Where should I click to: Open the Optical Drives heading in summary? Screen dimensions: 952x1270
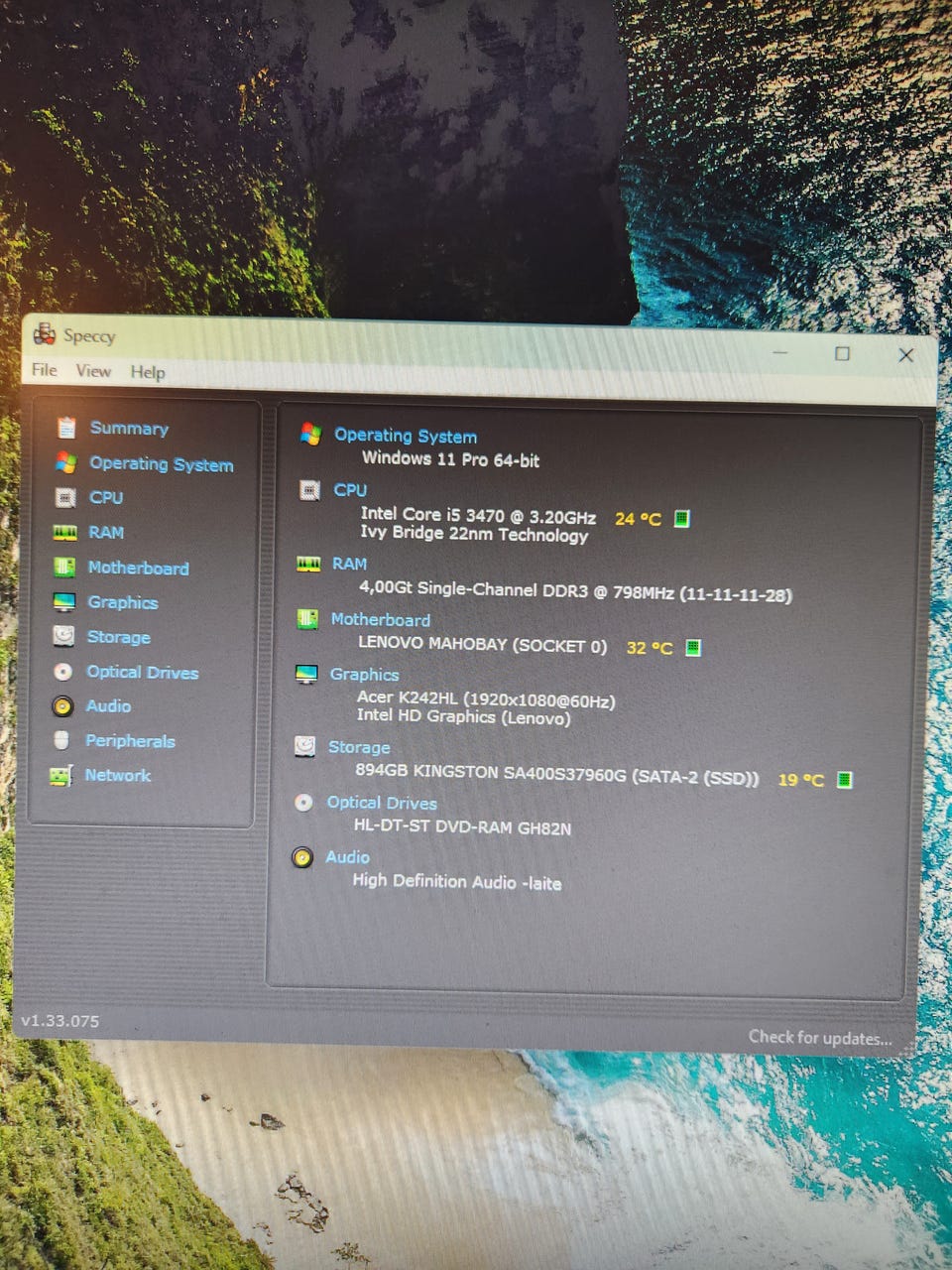coord(382,803)
